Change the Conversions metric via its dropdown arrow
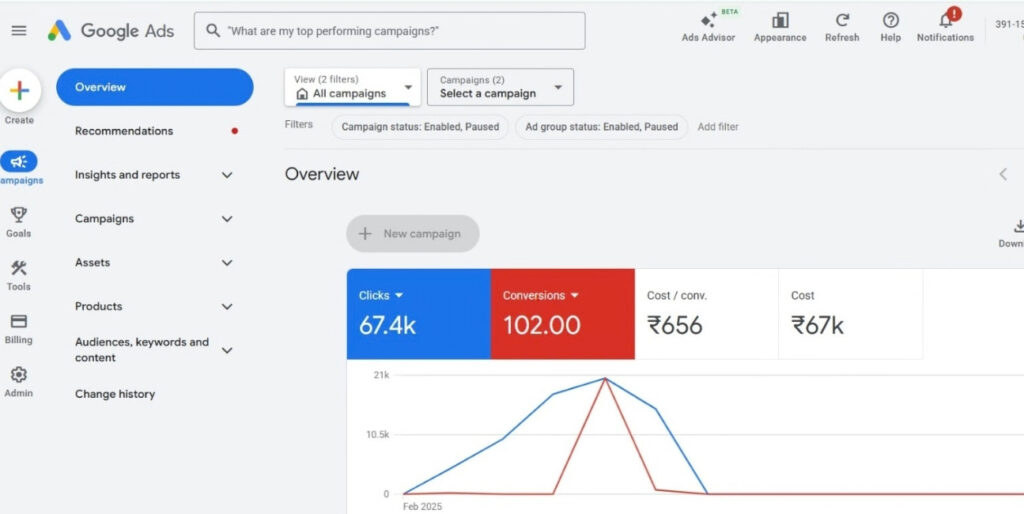1024x514 pixels. click(575, 296)
